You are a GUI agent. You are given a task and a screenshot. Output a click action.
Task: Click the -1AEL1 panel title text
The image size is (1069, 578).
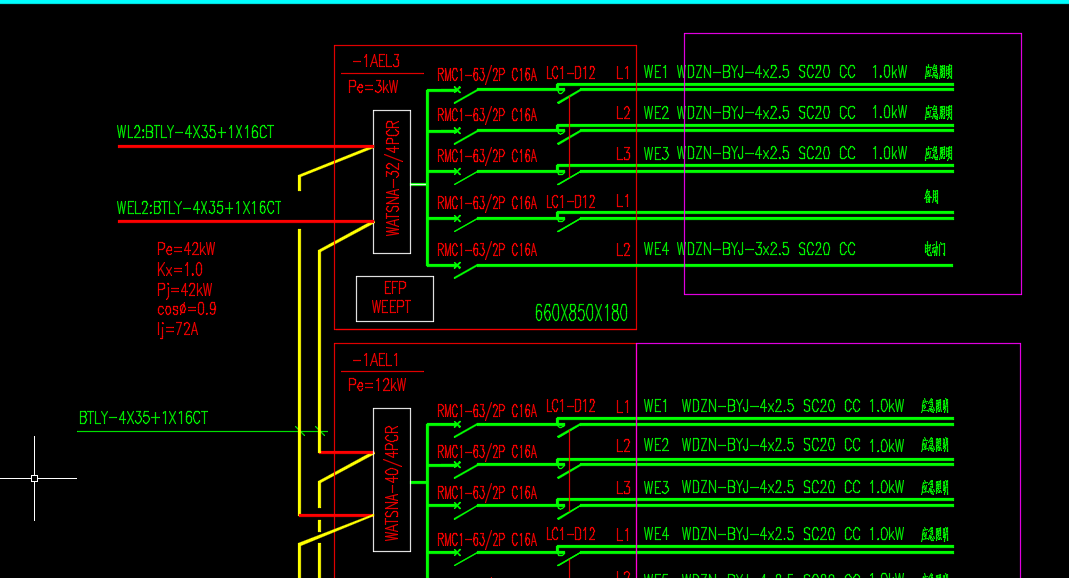click(375, 360)
